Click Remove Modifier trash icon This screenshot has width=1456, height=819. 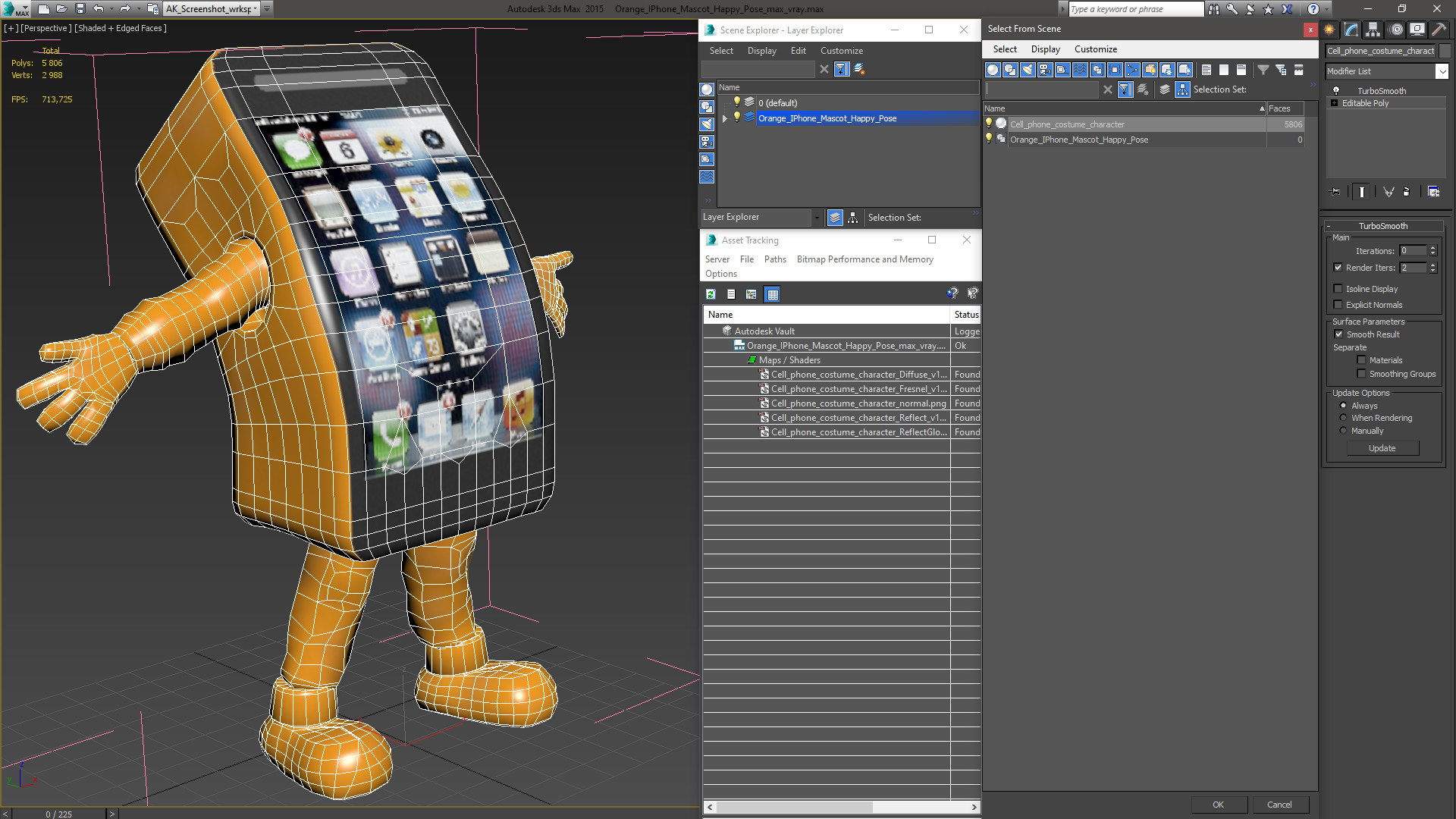tap(1407, 192)
